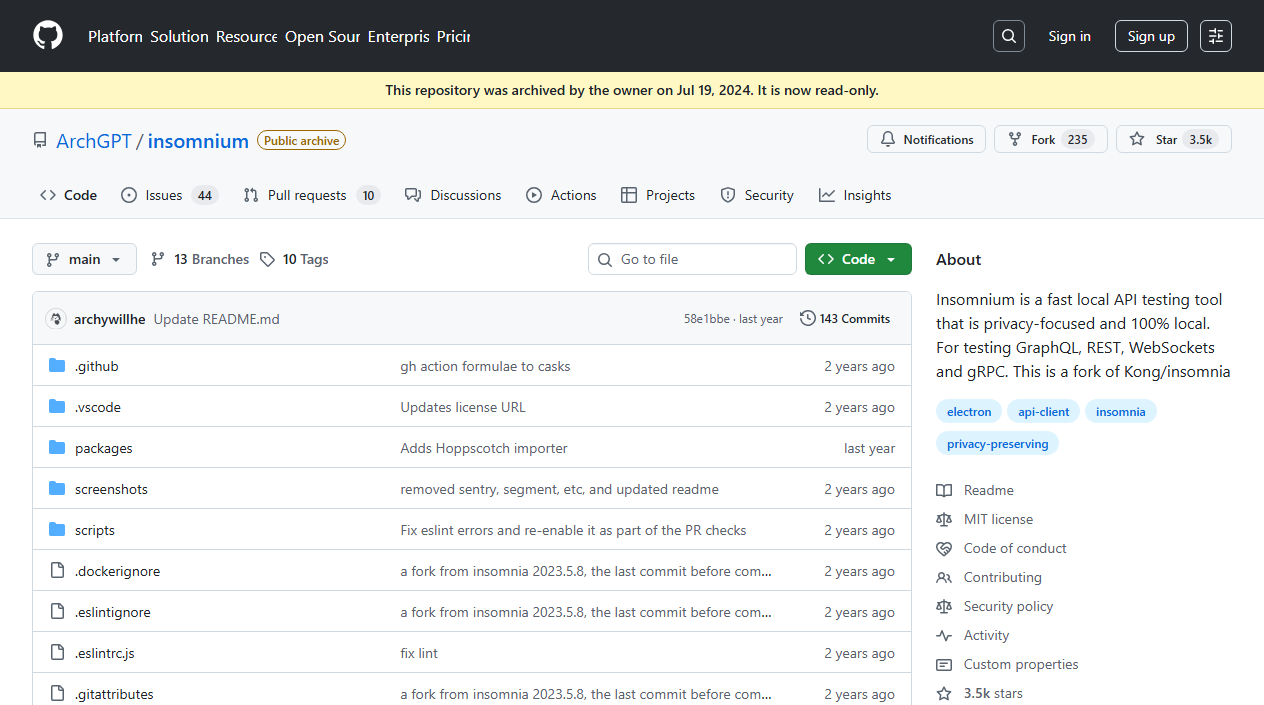Switch to the Actions tab
This screenshot has width=1264, height=705.
point(561,195)
